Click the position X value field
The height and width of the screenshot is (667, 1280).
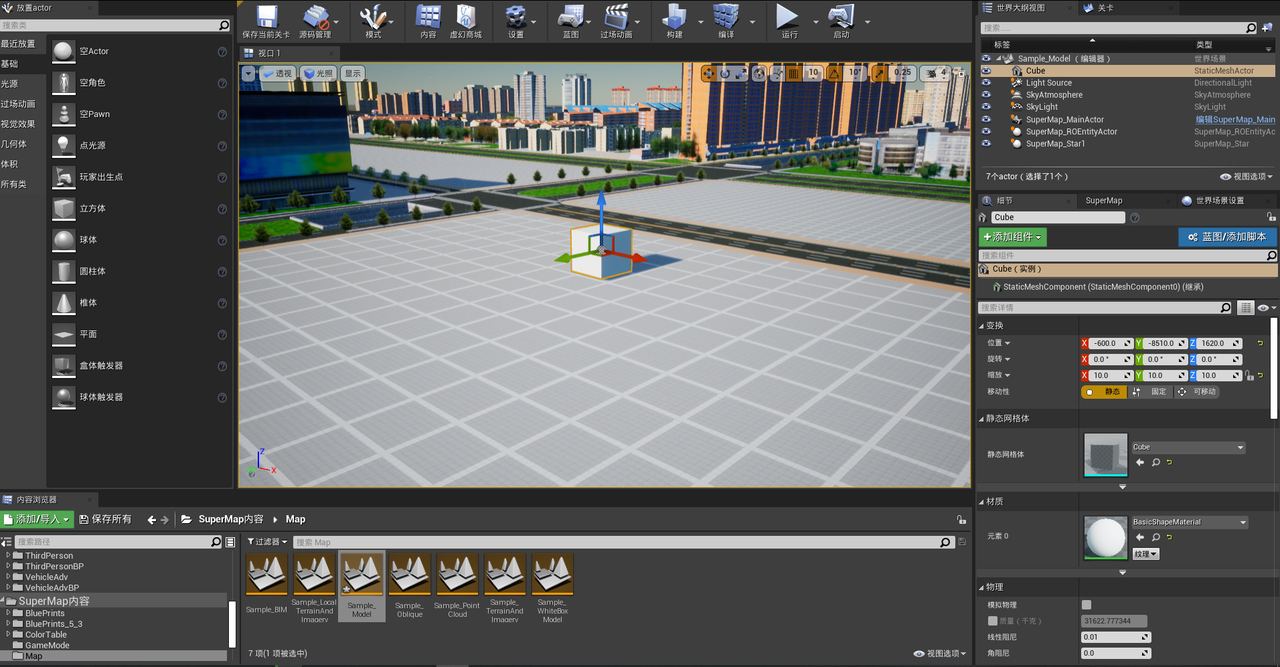click(1106, 344)
